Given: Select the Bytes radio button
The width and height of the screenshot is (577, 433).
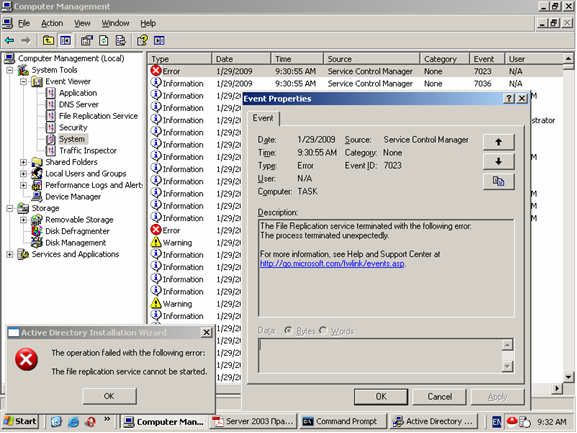Looking at the screenshot, I should click(x=288, y=331).
